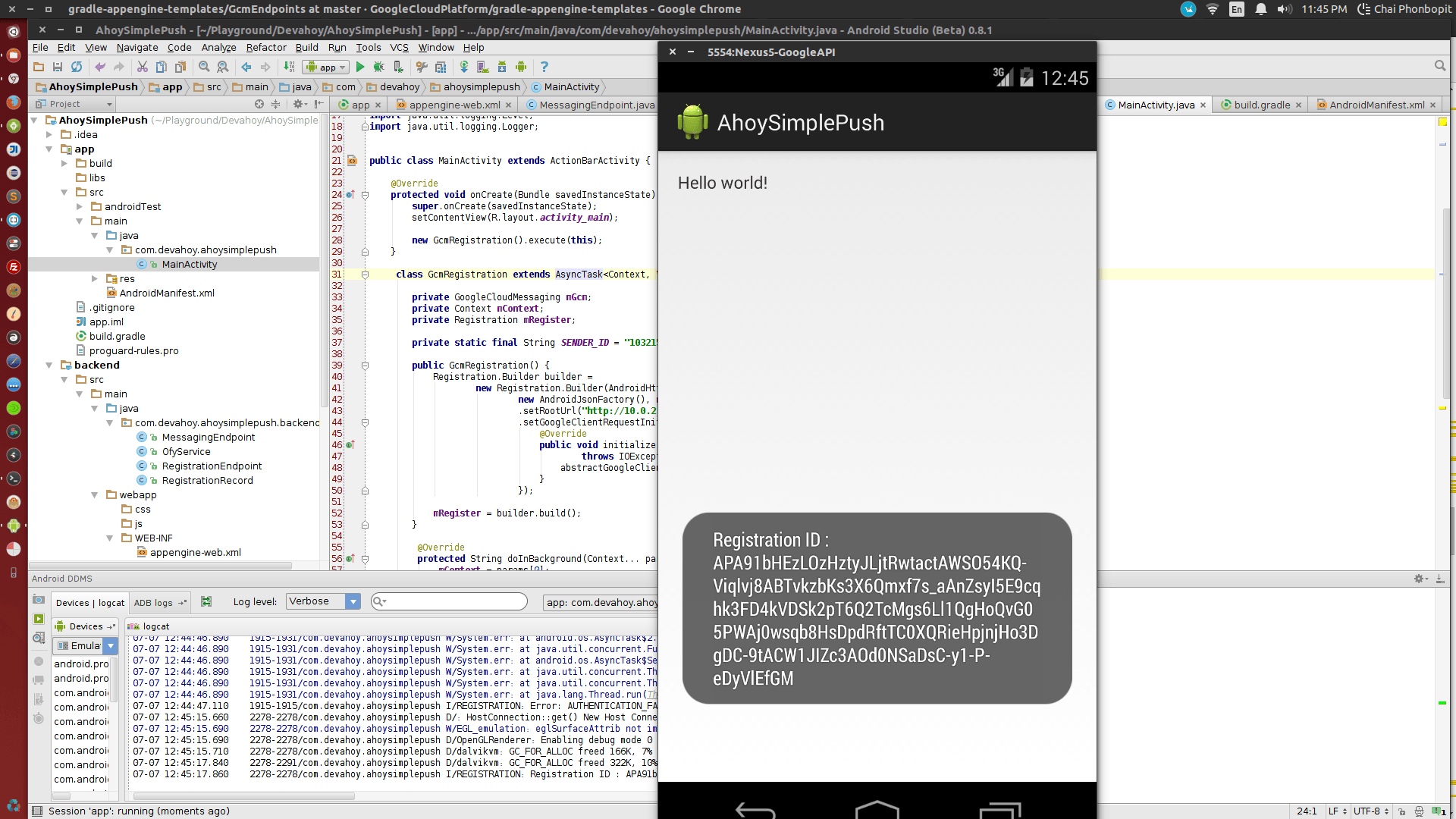The image size is (1456, 819).
Task: Click the green Run app button
Action: (360, 67)
